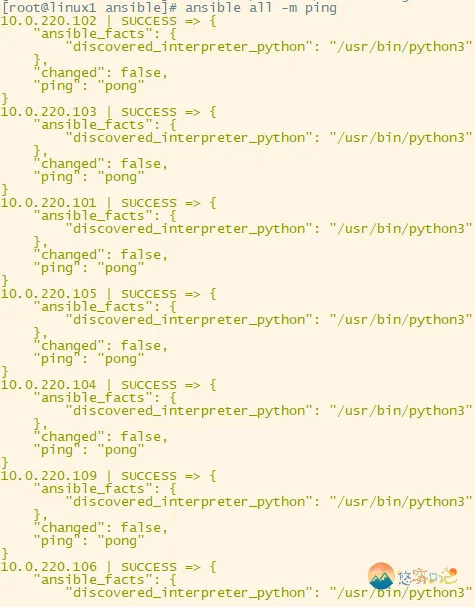Viewport: 475px width, 607px height.
Task: Click SUCCESS status on 10.0.220.109 line
Action: [x=149, y=476]
